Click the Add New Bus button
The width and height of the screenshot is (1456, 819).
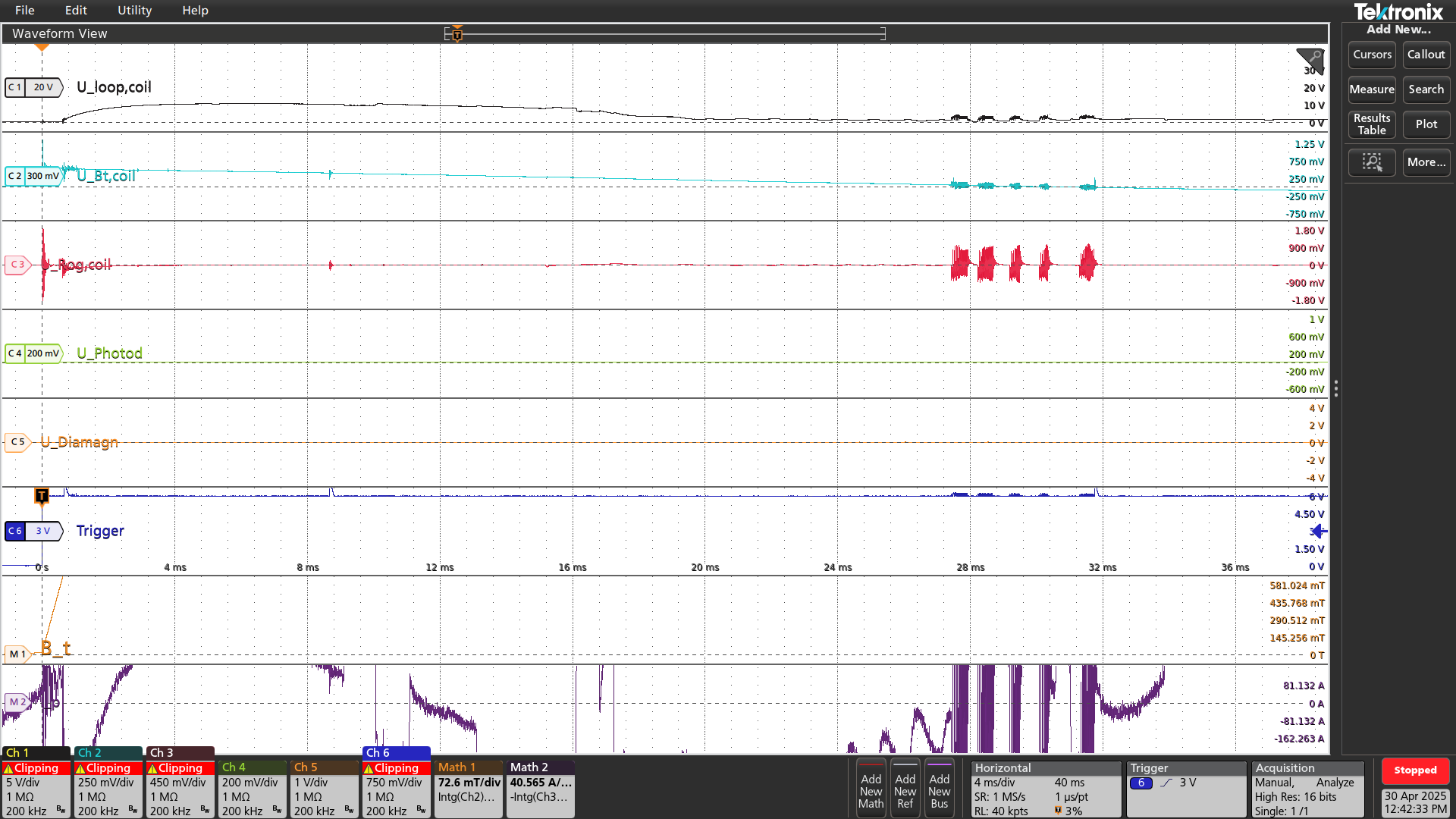pos(939,790)
